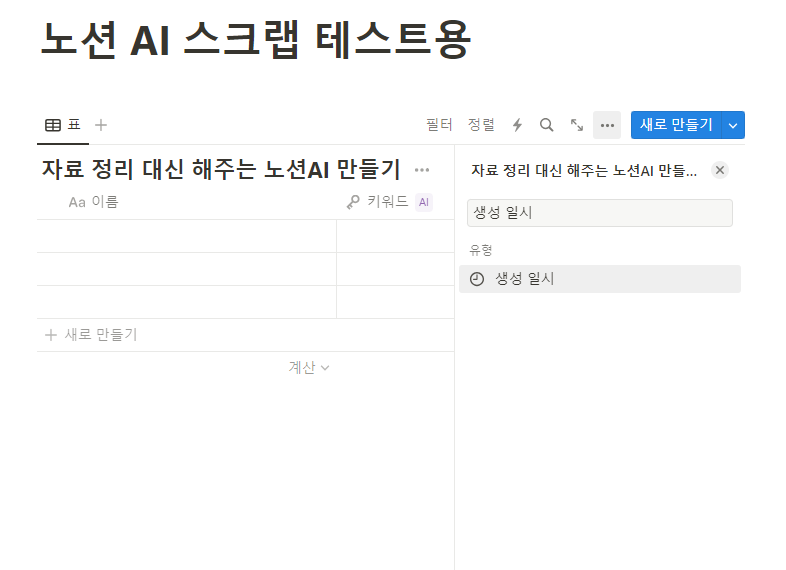Click the database title 자료 정리 대신 해주는 노션AI 만들기
The width and height of the screenshot is (786, 570).
(x=221, y=169)
